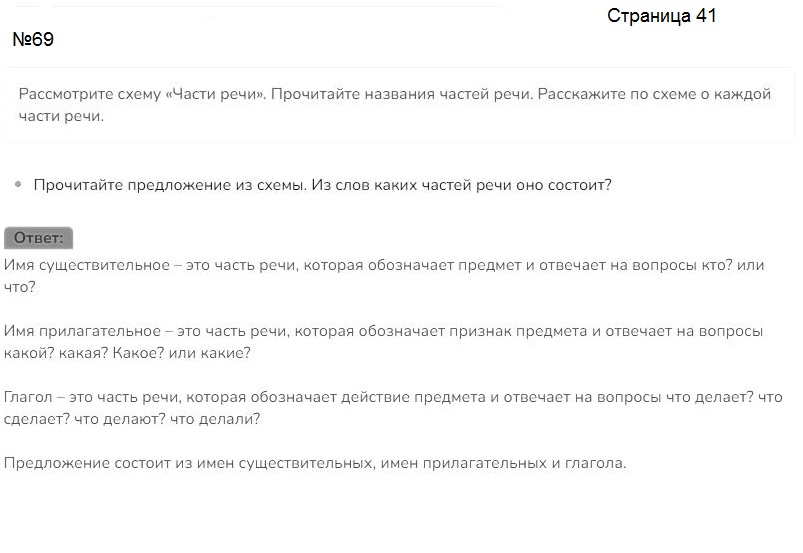Click the text какой? какая? Какое? или какие?
This screenshot has height=553, width=803.
pyautogui.click(x=127, y=353)
